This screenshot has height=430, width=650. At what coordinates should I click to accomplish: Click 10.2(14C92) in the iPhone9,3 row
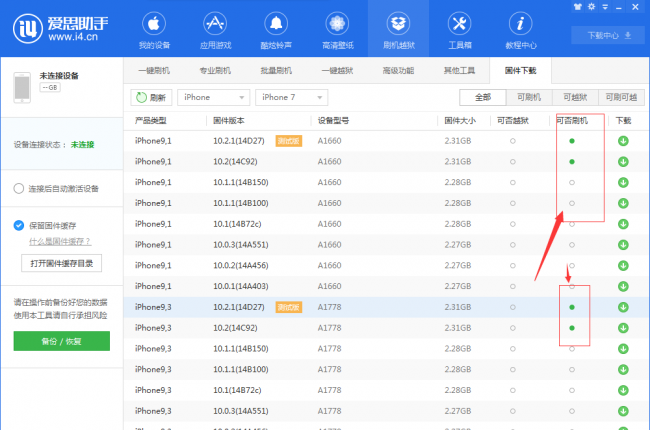coord(235,328)
